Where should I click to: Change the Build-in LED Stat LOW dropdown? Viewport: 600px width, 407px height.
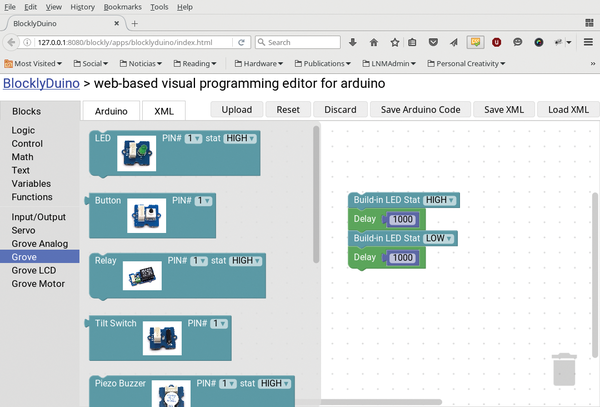439,238
